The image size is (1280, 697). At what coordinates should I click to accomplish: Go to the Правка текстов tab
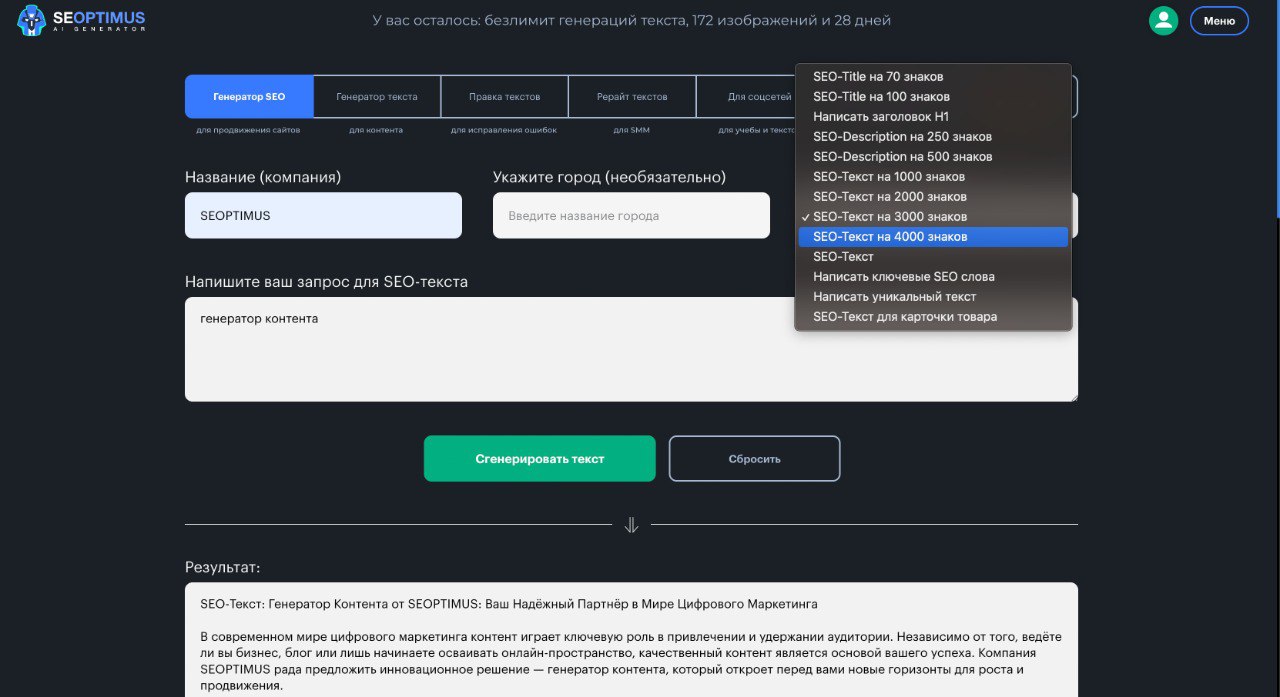(x=505, y=97)
